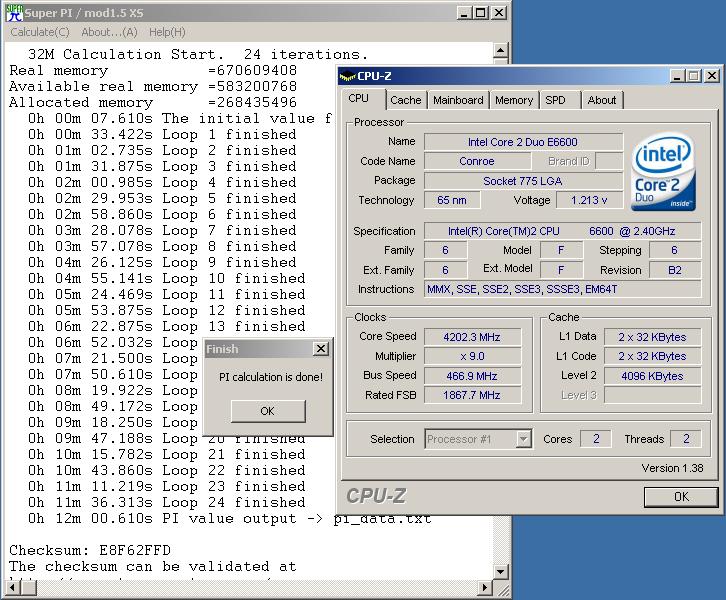Switch to the Memory tab
726x600 pixels.
coord(514,100)
